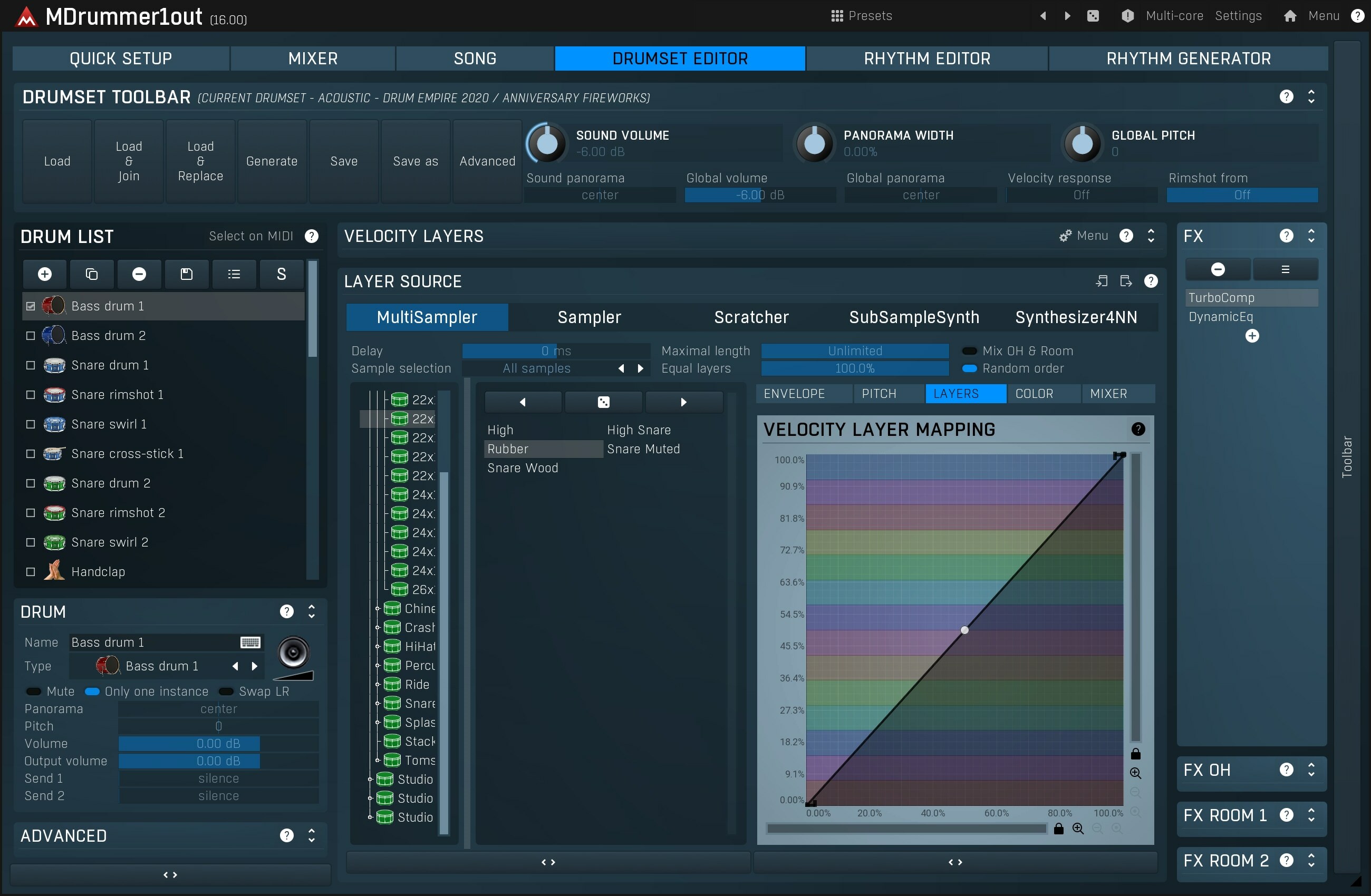Switch to the Rhythm Editor tab
The image size is (1371, 896).
tap(927, 57)
